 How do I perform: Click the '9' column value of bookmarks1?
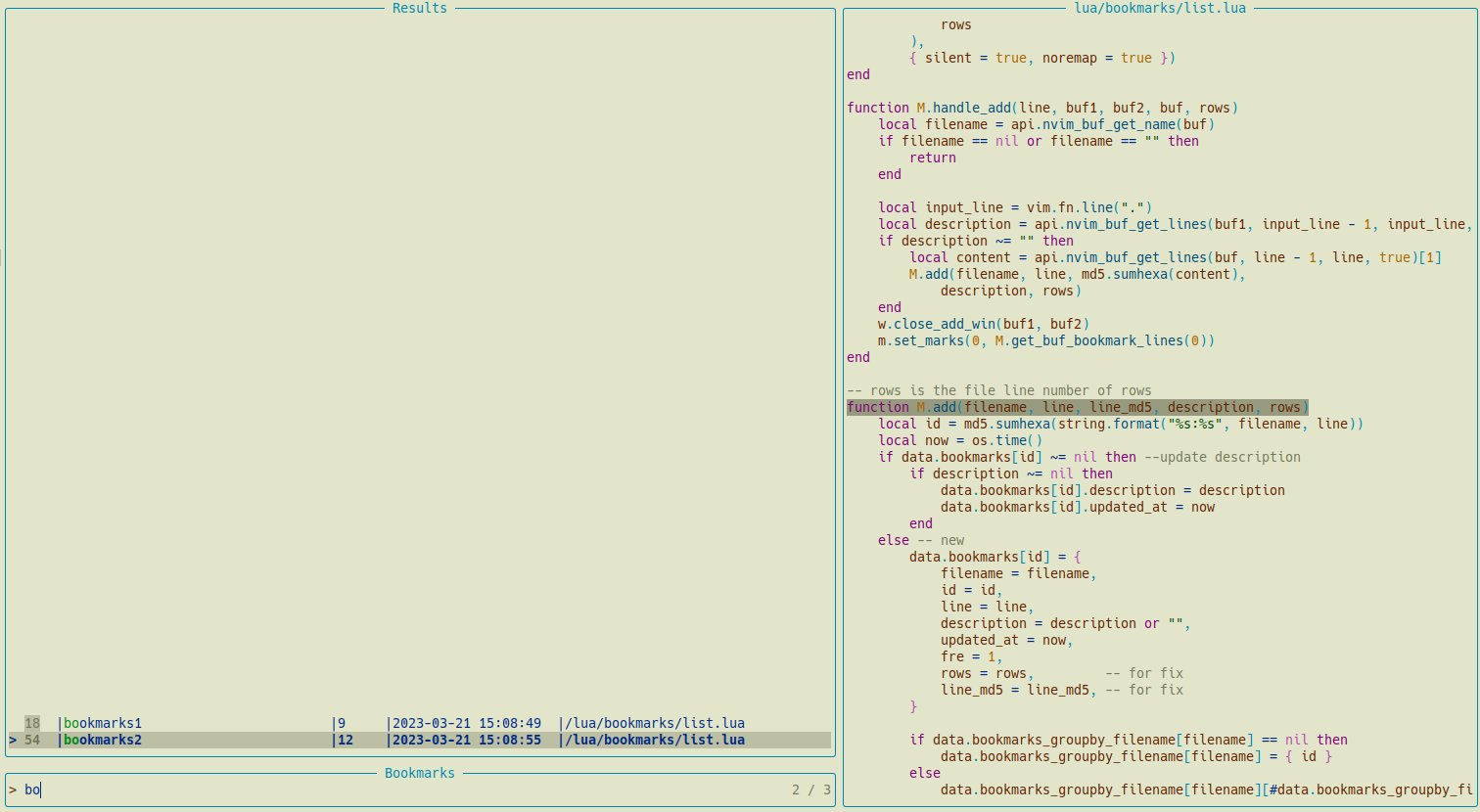(x=342, y=723)
